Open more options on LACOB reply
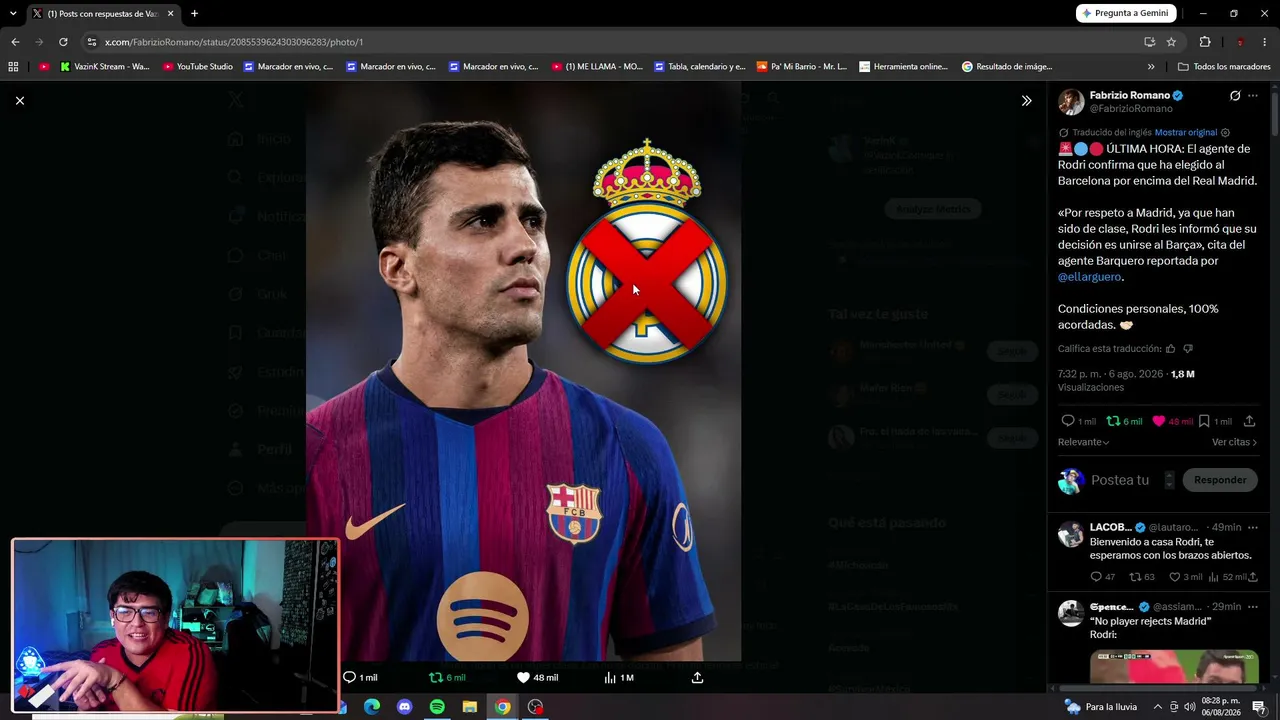Image resolution: width=1280 pixels, height=720 pixels. point(1253,527)
